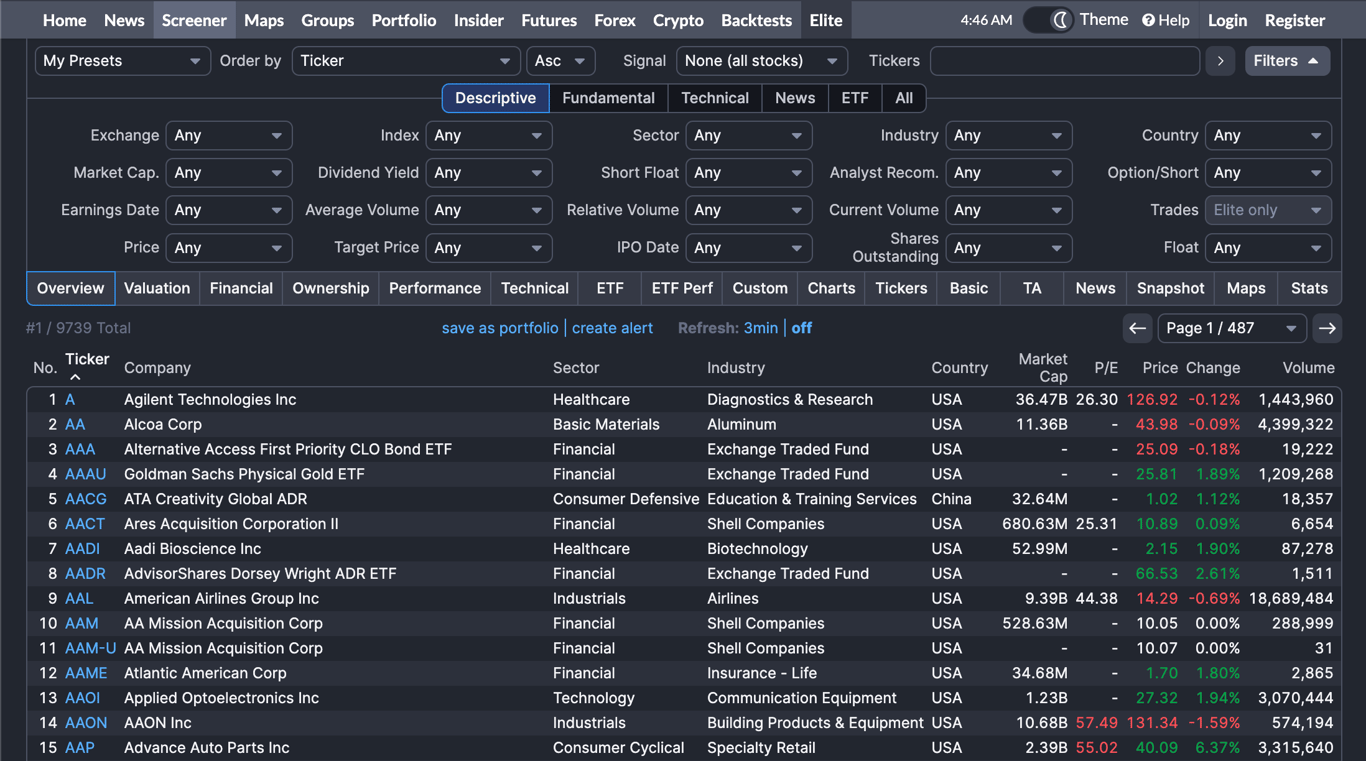Open the Order by Ticker dropdown
The width and height of the screenshot is (1366, 761).
click(406, 61)
